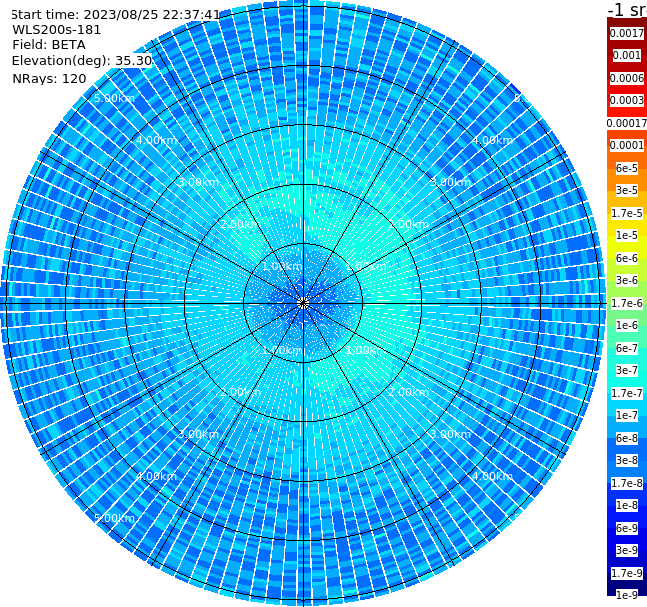
Task: Select the 1.7e-6 colorbar tick label
Action: click(627, 303)
